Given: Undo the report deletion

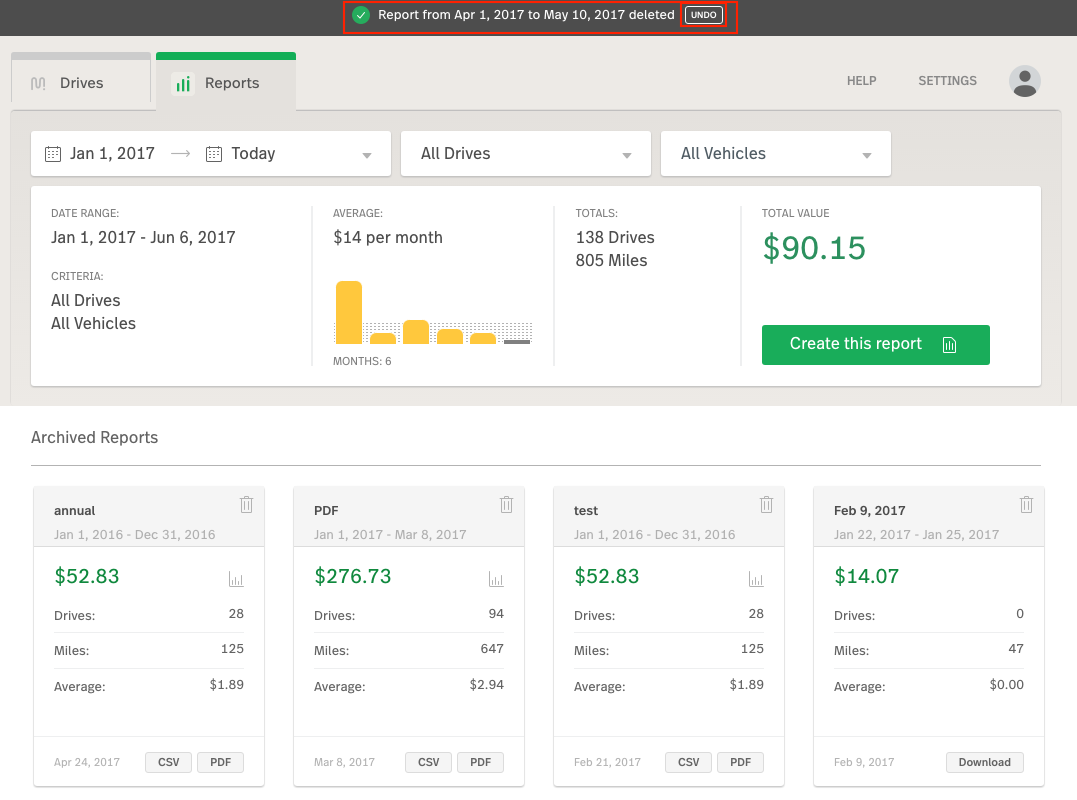Looking at the screenshot, I should click(703, 15).
